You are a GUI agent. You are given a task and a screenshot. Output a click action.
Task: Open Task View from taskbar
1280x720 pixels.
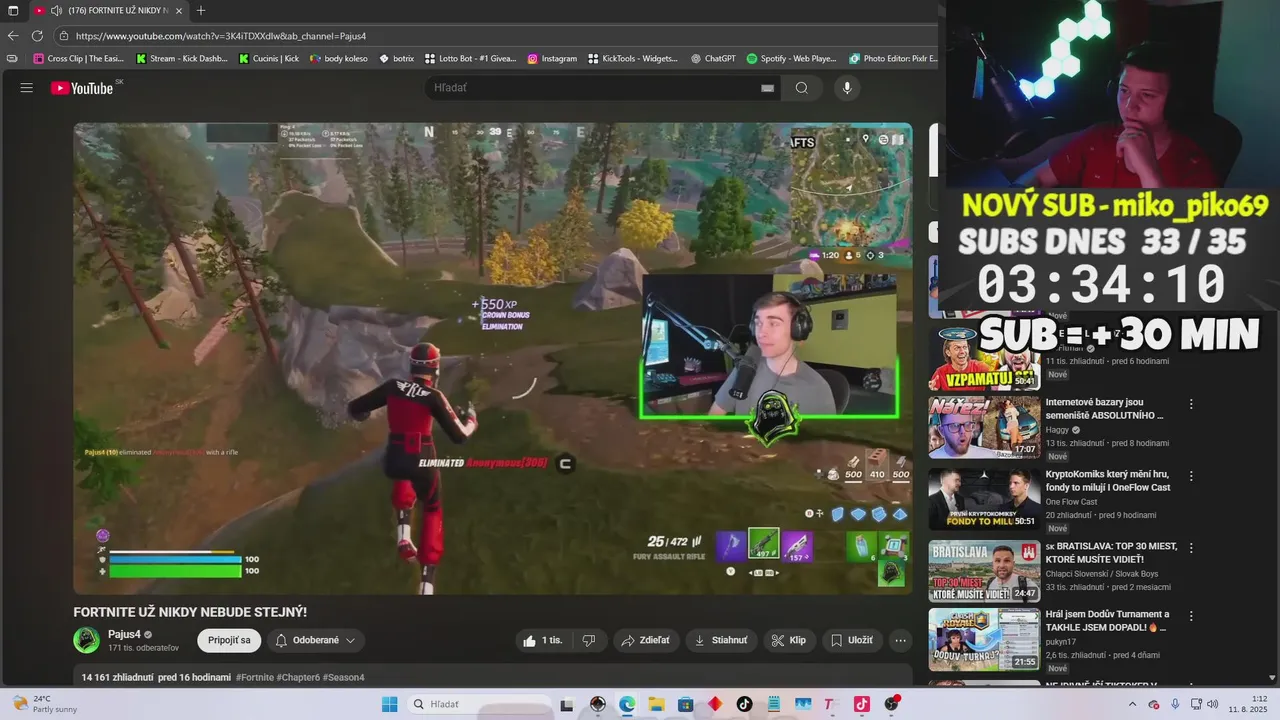pyautogui.click(x=567, y=704)
